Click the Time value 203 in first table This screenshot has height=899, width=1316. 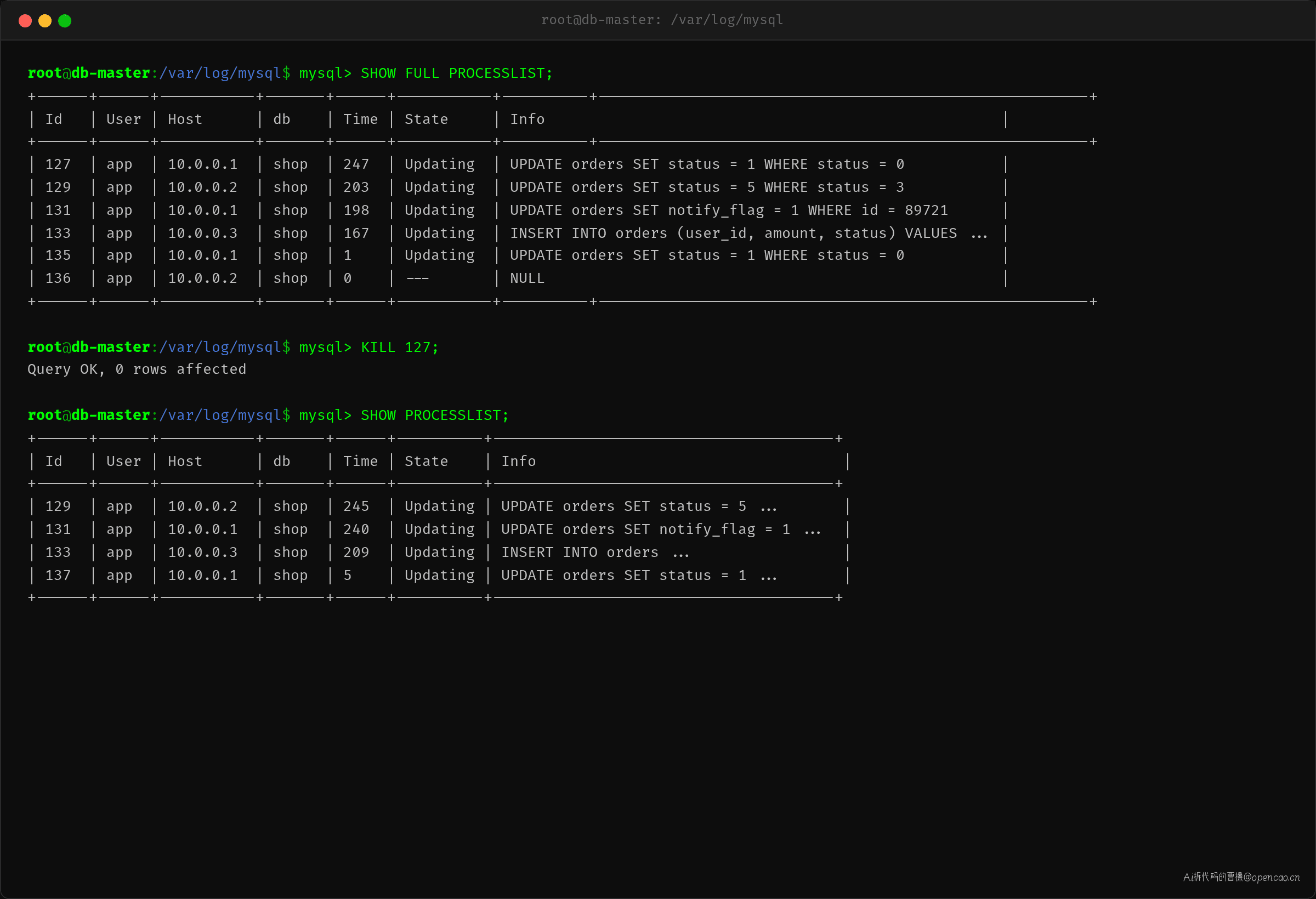tap(356, 187)
